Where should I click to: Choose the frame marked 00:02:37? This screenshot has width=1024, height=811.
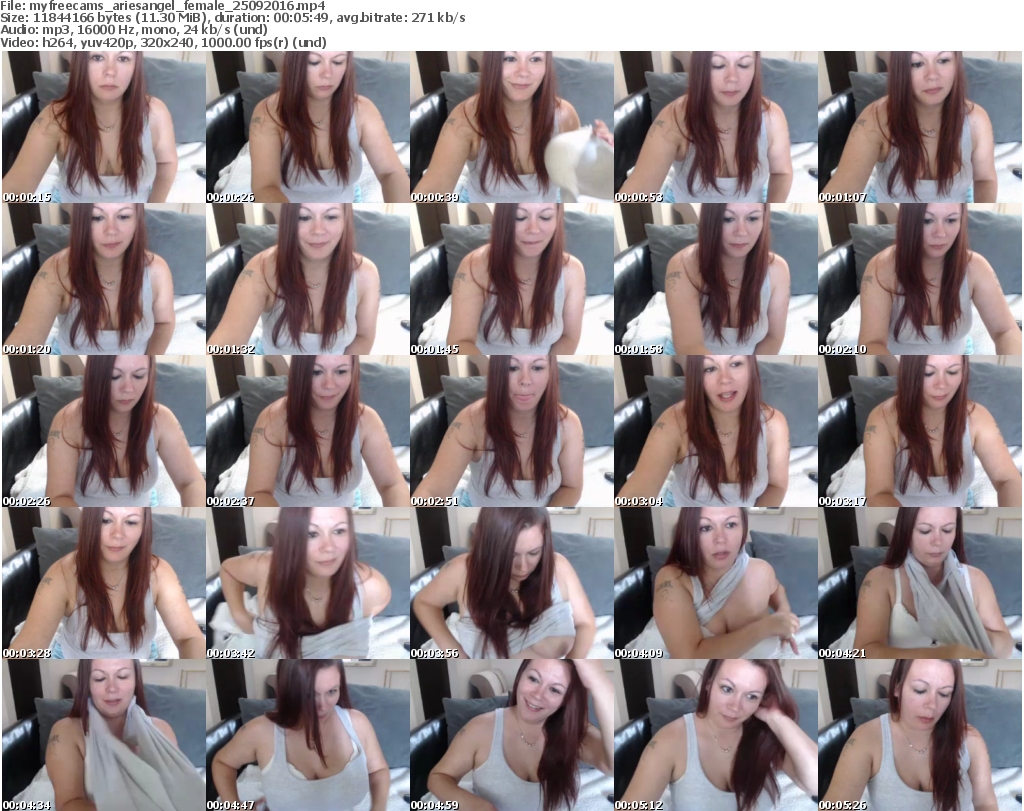[308, 431]
